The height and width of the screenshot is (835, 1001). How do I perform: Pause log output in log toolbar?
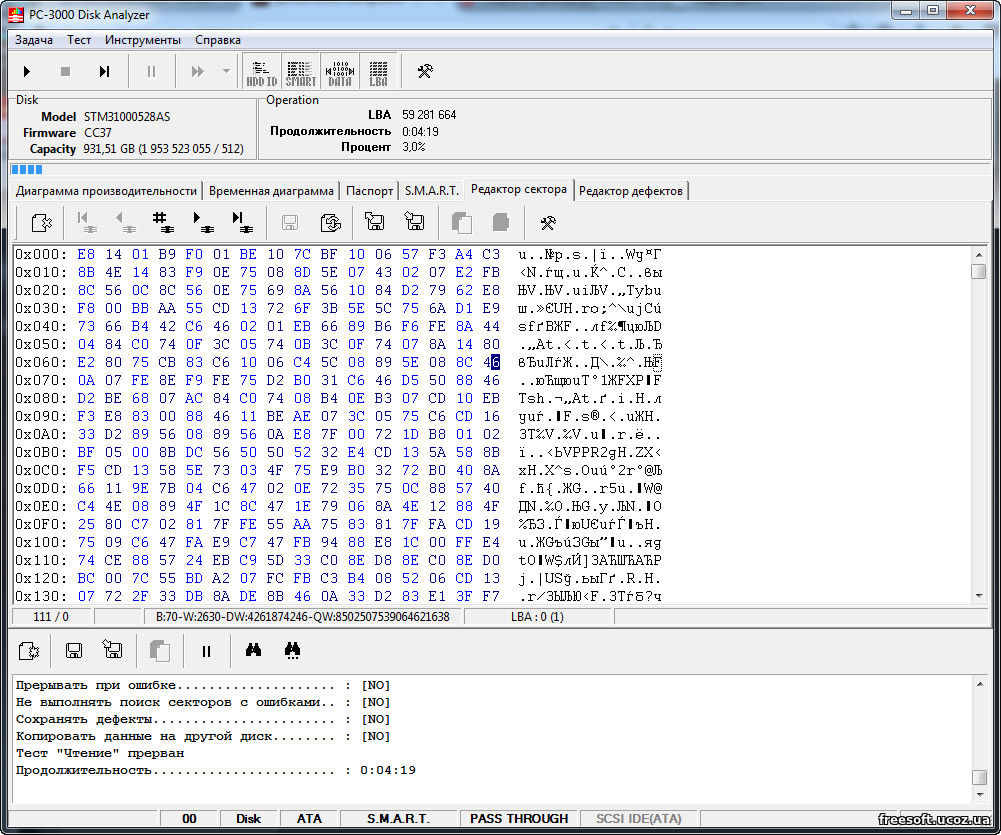[x=206, y=651]
